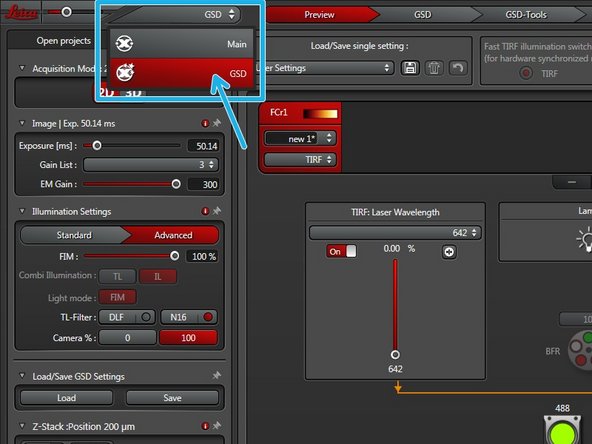Click the save setting floppy disk icon

[x=410, y=68]
